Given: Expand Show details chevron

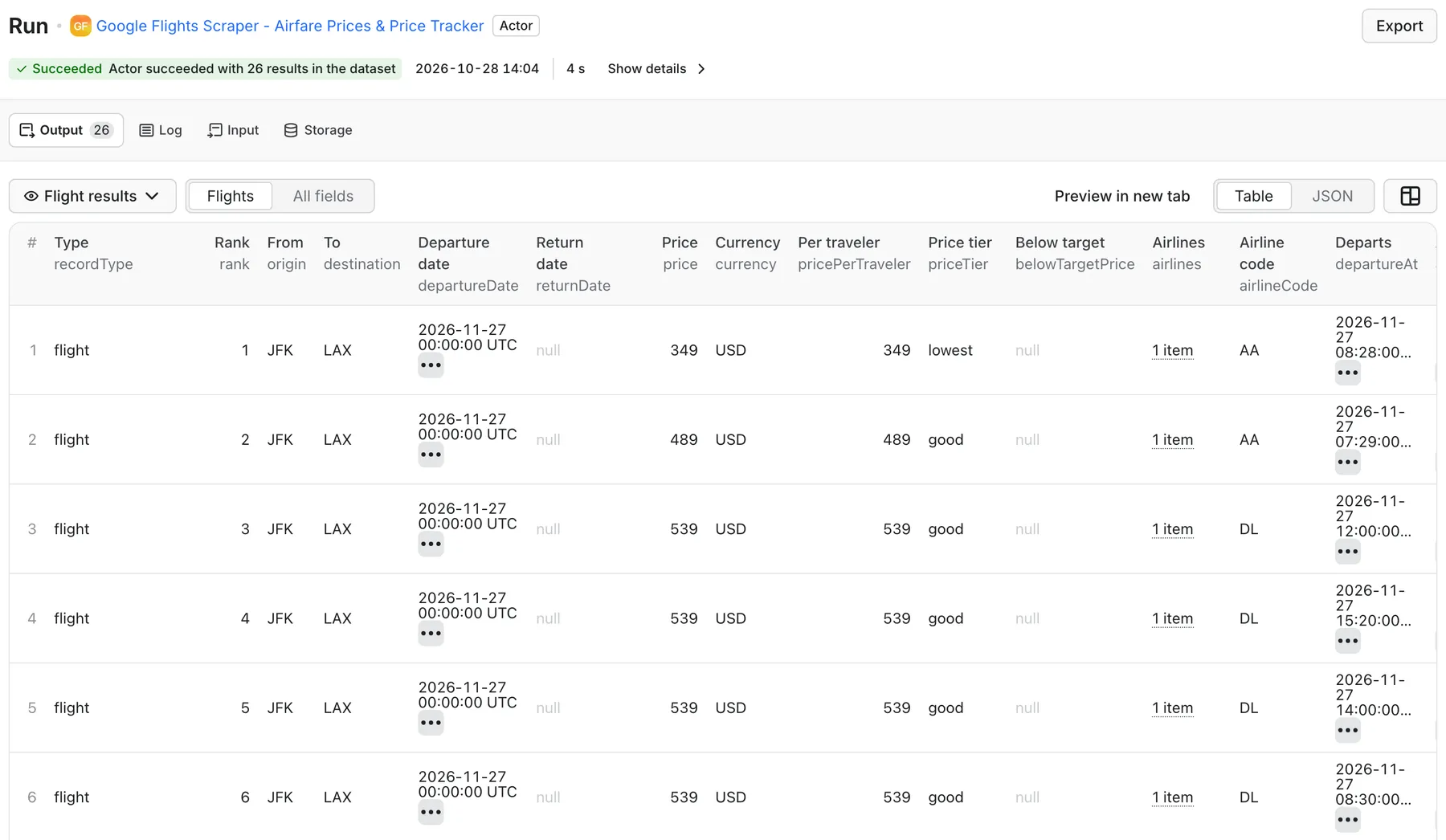Looking at the screenshot, I should pos(701,69).
